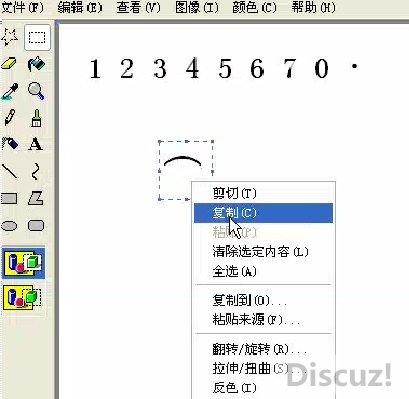The width and height of the screenshot is (409, 399).
Task: Choose 清除选定内容(L) in the context menu
Action: point(263,251)
